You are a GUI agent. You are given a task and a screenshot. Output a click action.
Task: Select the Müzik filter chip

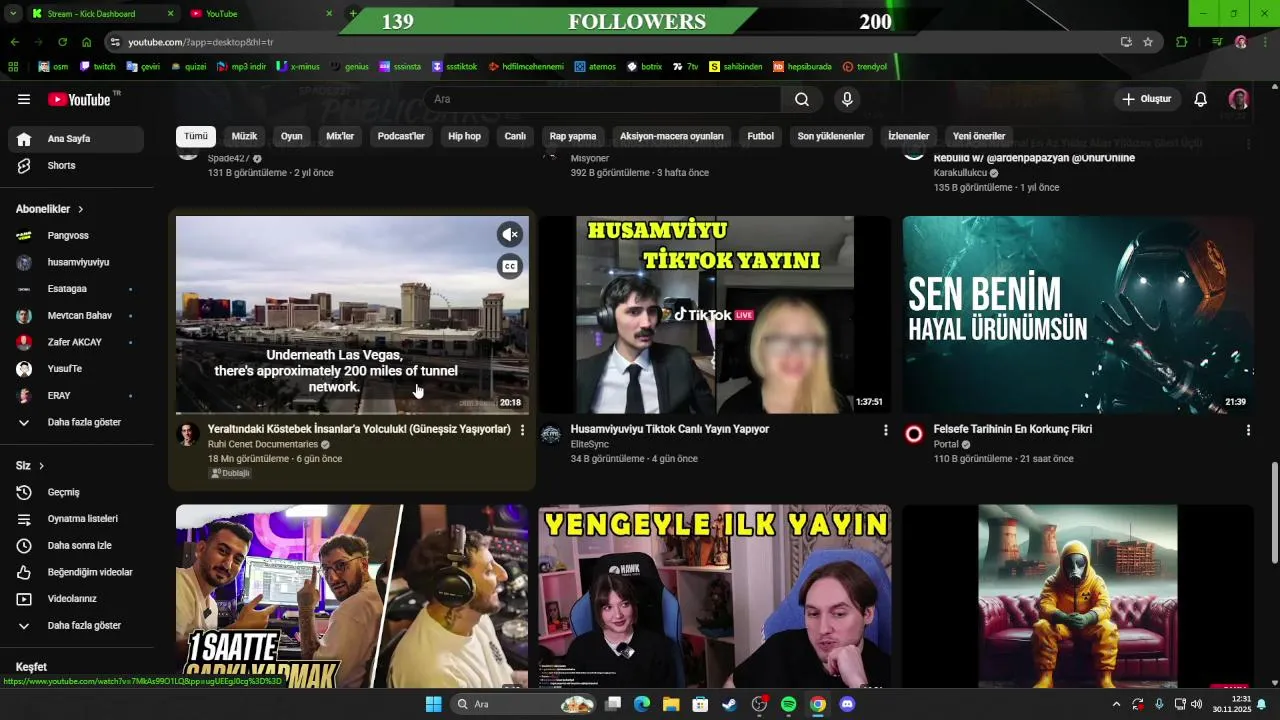[244, 136]
